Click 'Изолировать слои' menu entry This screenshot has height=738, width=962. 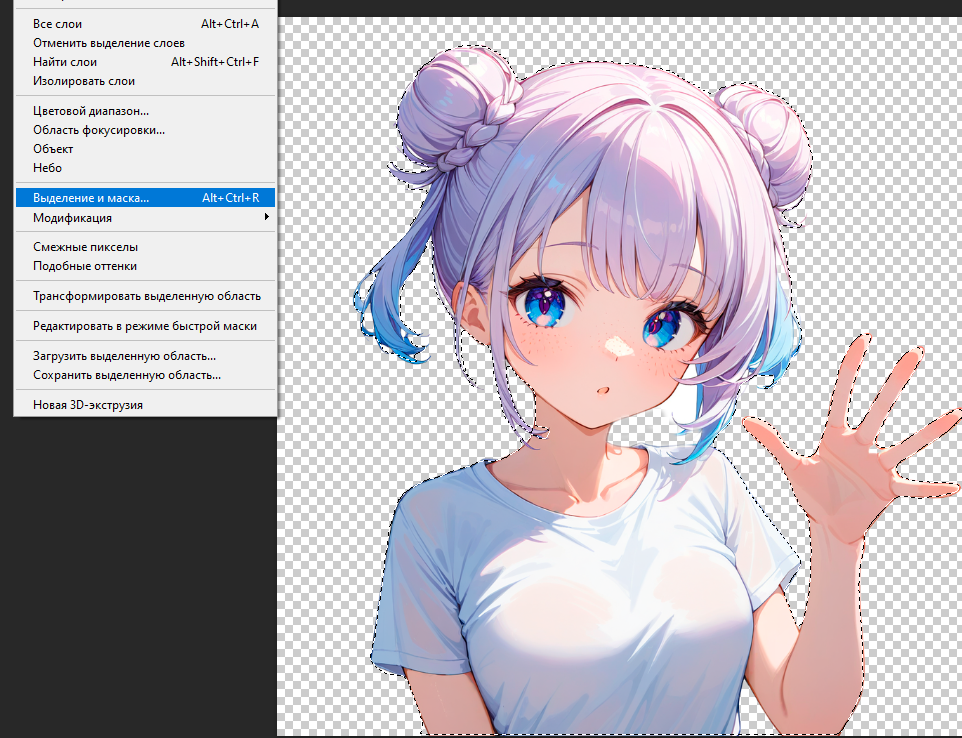point(145,81)
